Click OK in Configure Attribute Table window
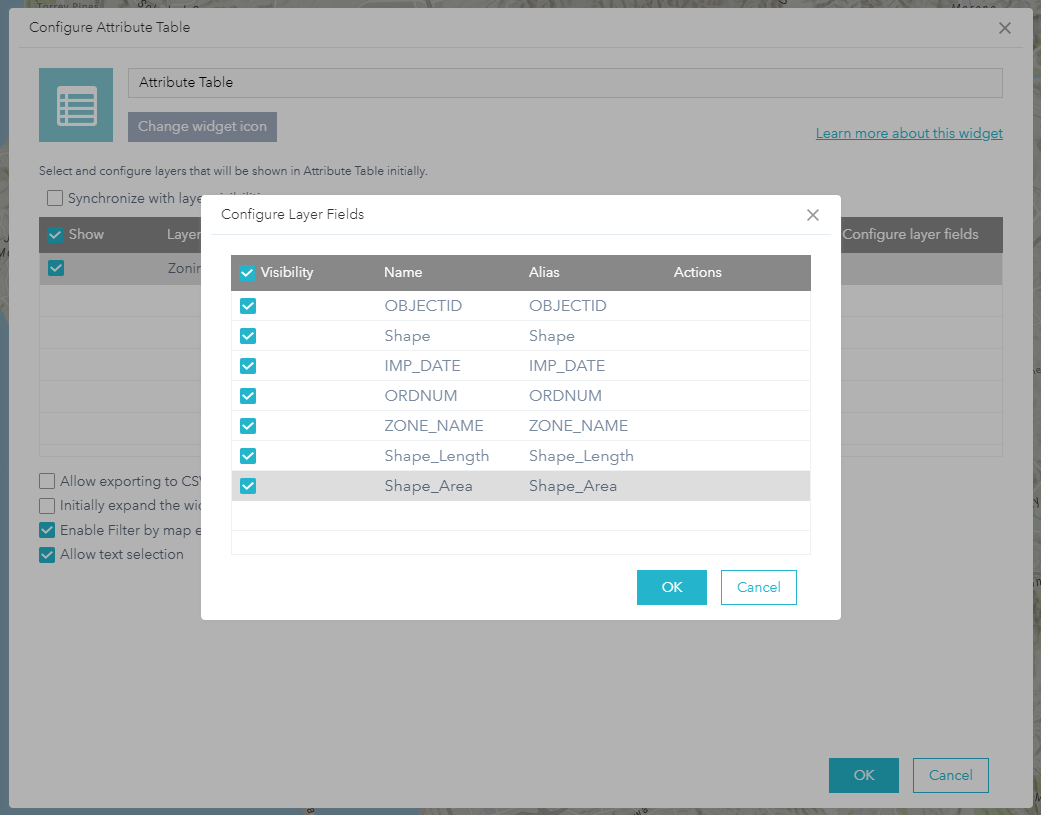 point(864,775)
